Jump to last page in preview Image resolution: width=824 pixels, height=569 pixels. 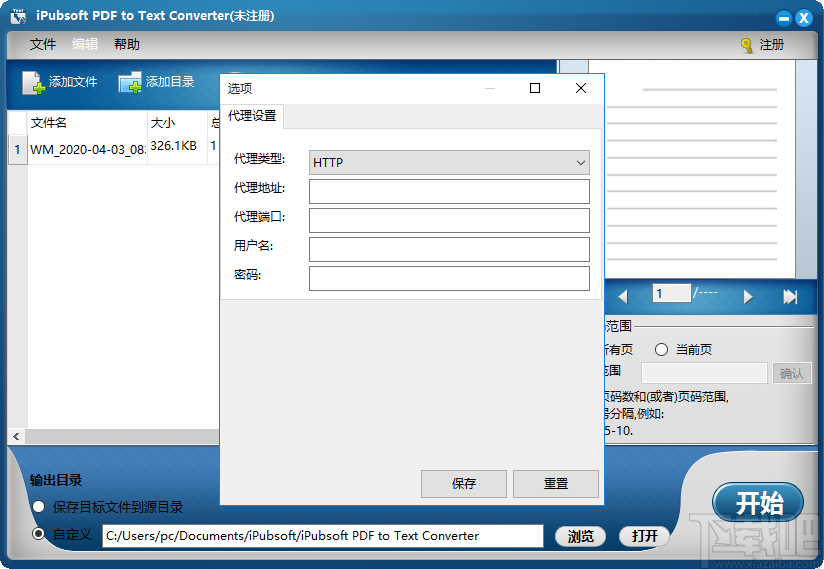[x=790, y=297]
